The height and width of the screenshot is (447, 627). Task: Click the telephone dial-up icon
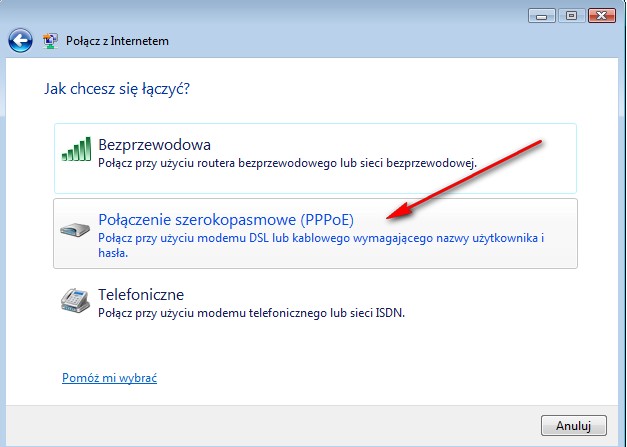pos(75,300)
